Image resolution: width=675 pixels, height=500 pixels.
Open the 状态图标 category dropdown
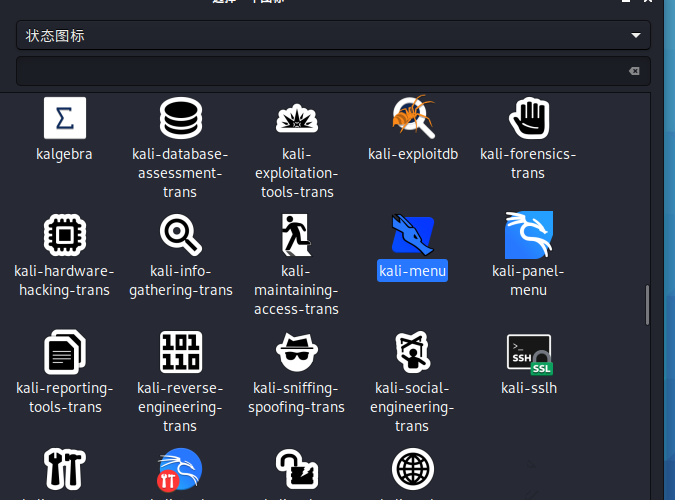(333, 36)
